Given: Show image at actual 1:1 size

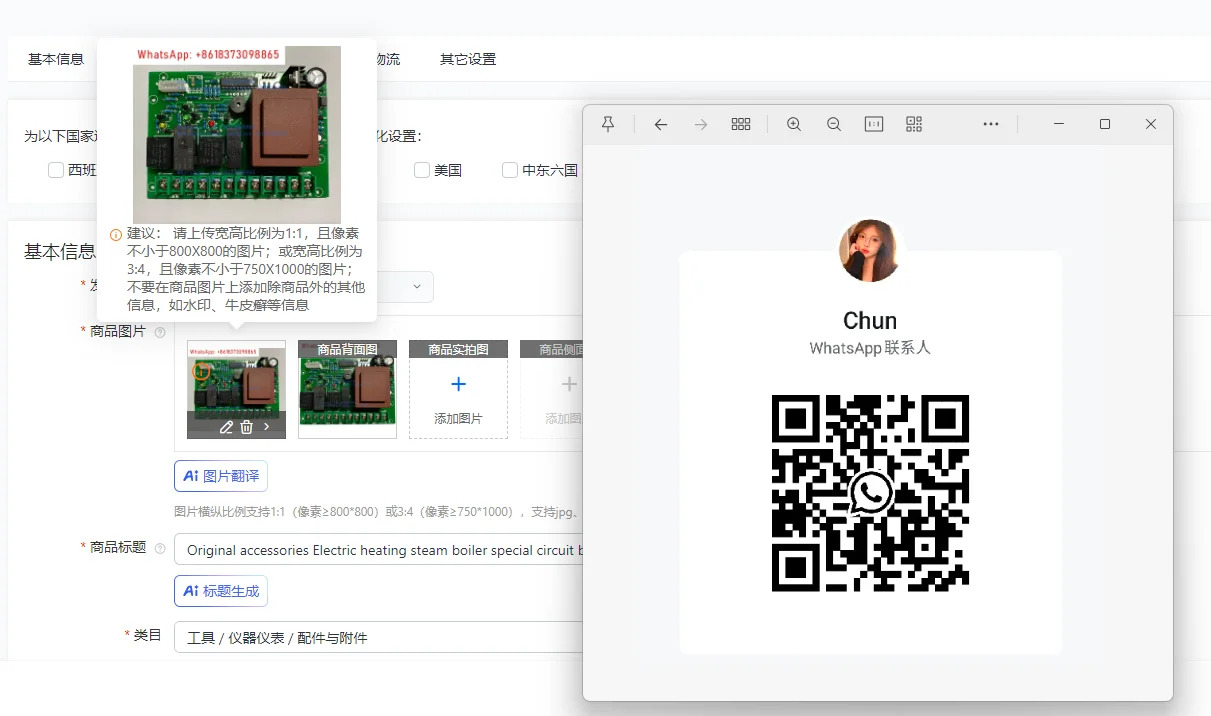Looking at the screenshot, I should pos(874,124).
